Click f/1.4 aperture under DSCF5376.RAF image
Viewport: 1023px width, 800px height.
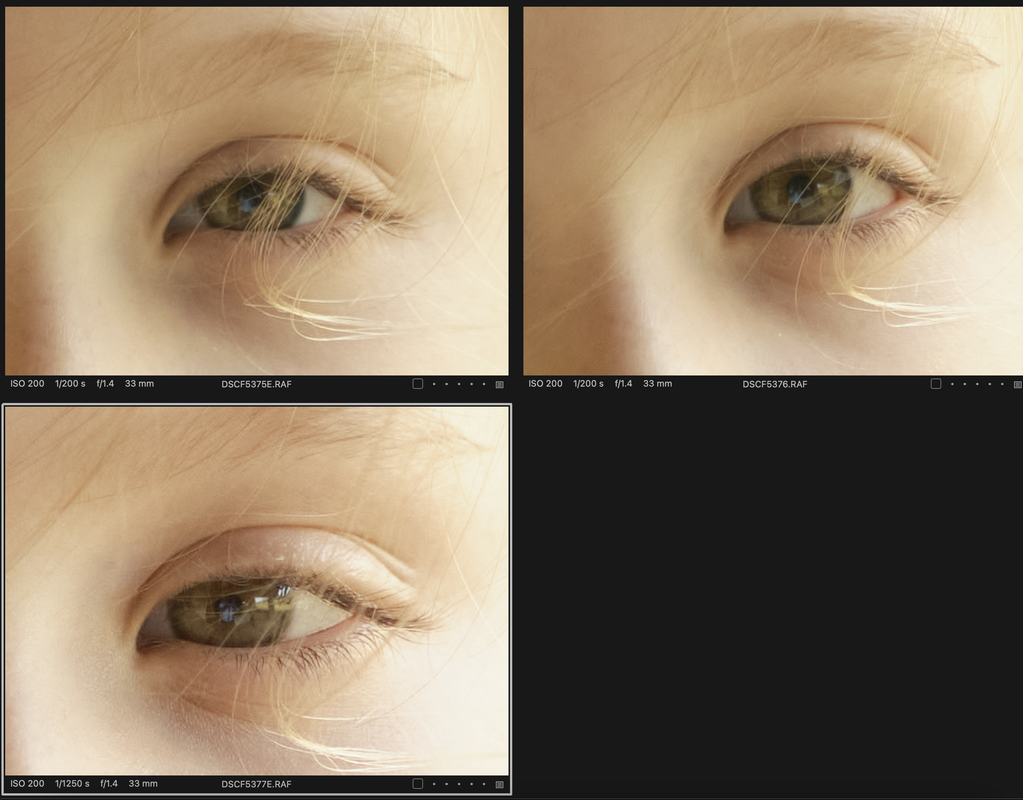pos(623,384)
